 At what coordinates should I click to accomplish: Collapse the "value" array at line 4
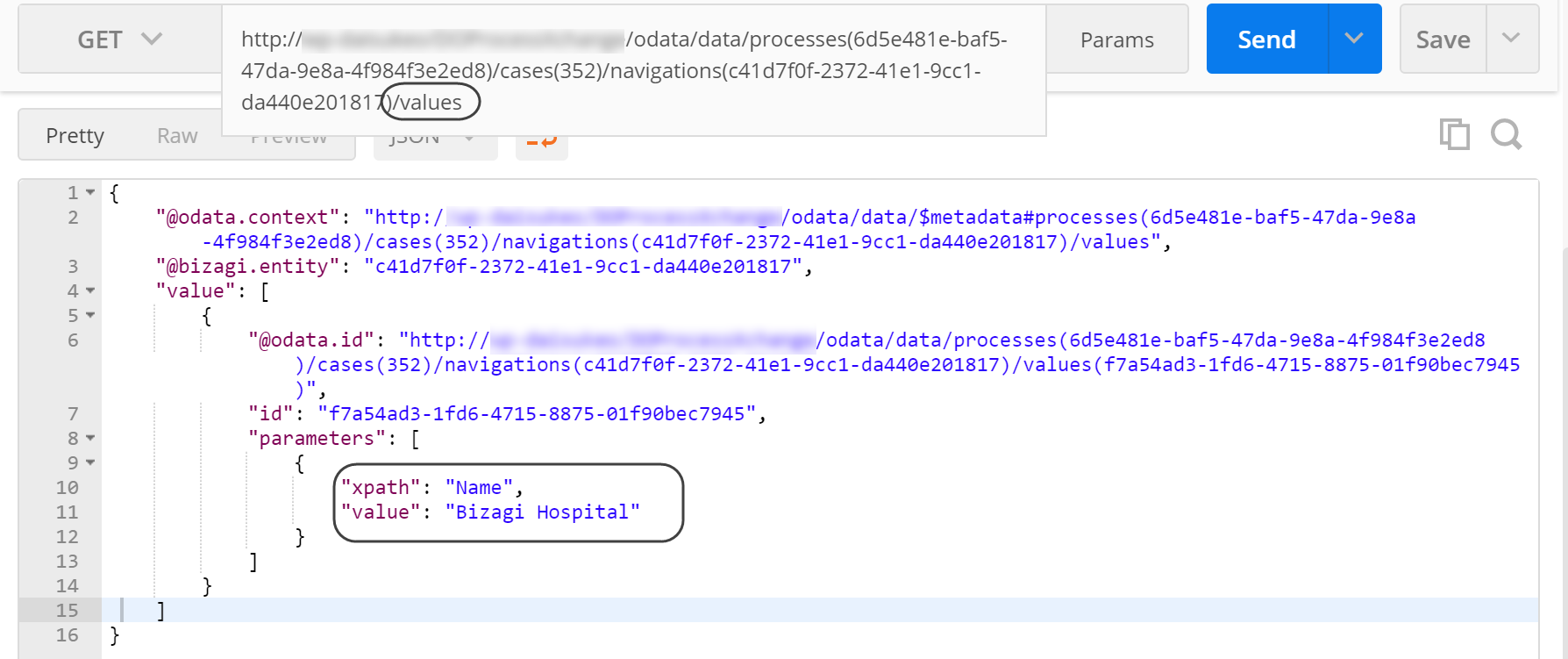[x=90, y=290]
